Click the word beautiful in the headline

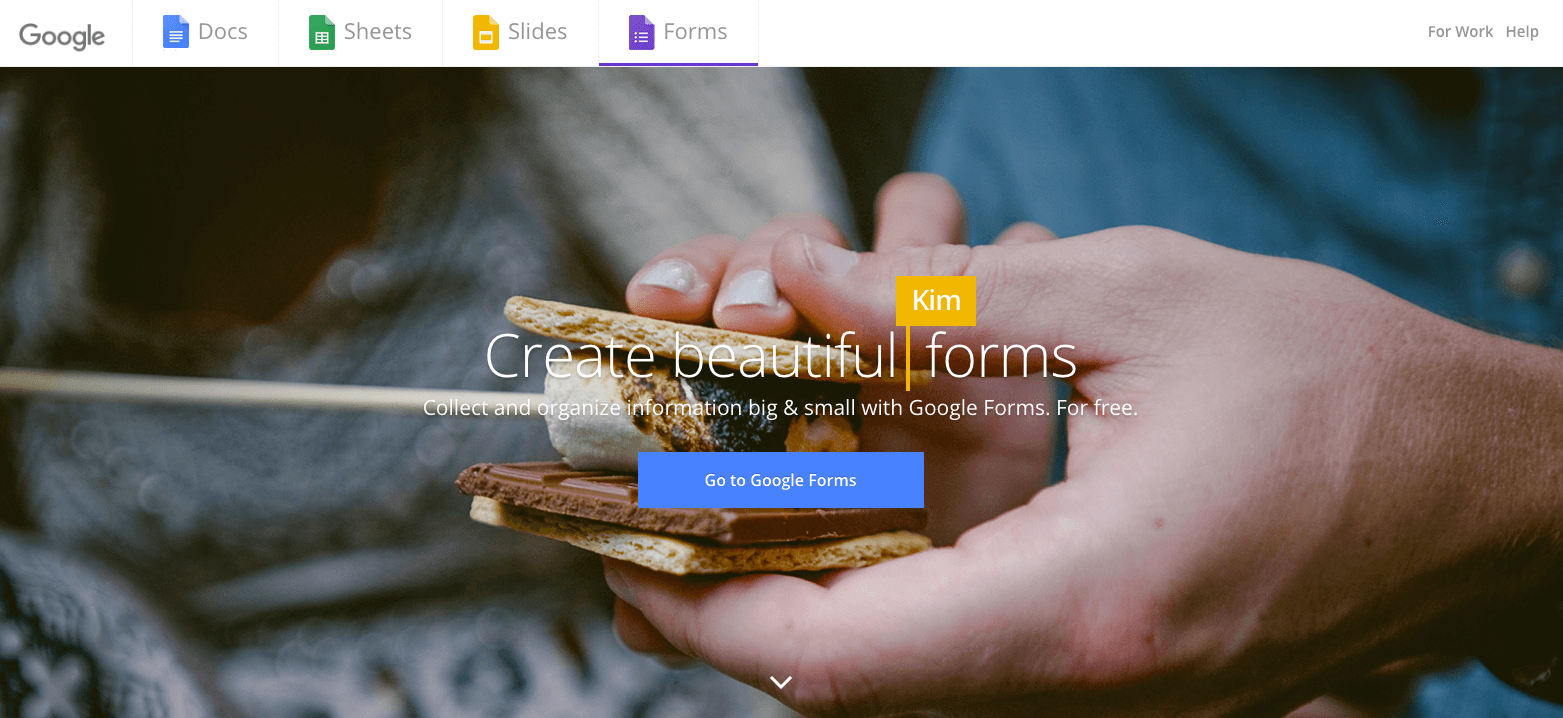click(x=785, y=356)
